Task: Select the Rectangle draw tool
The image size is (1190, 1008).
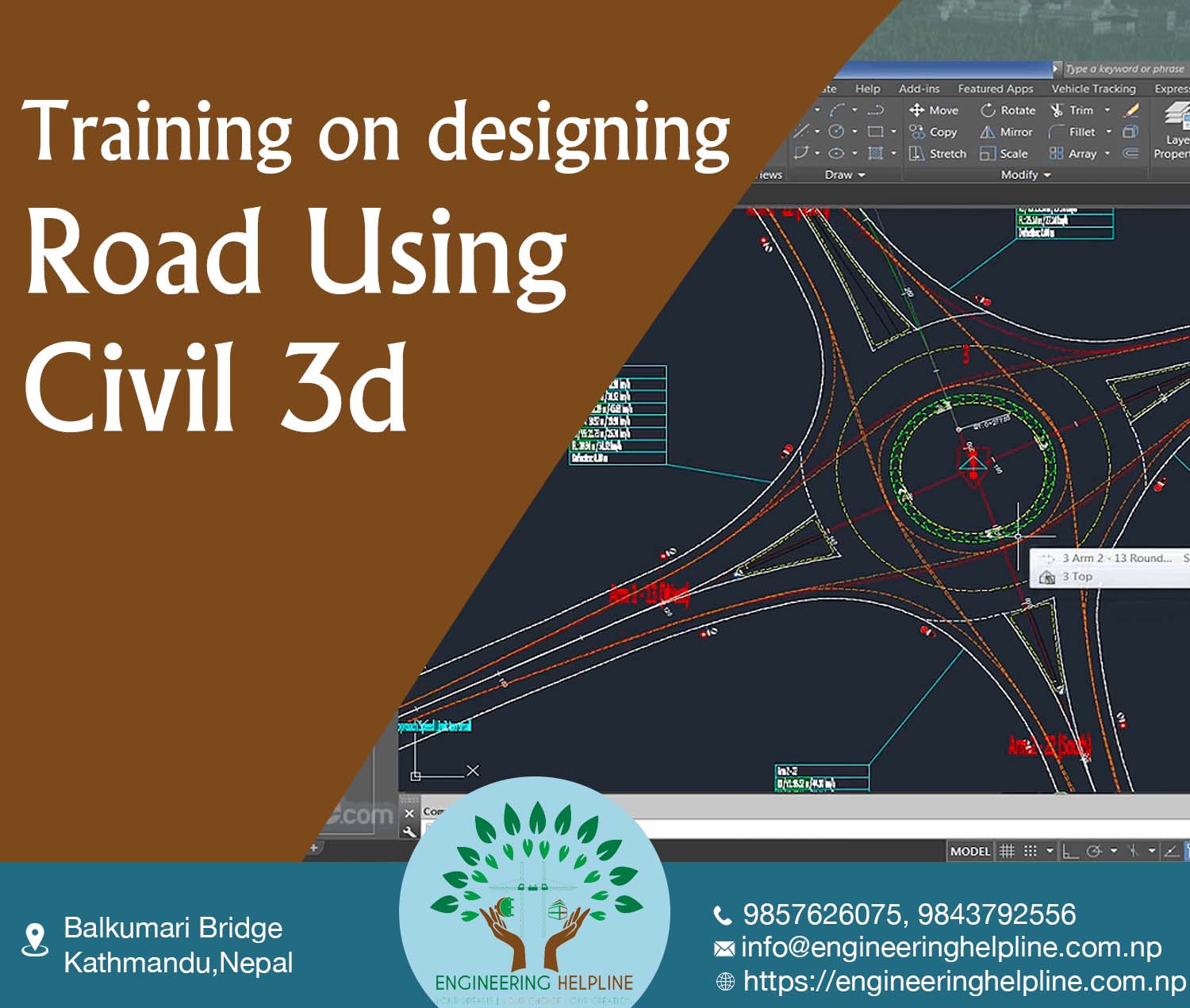Action: click(x=876, y=131)
